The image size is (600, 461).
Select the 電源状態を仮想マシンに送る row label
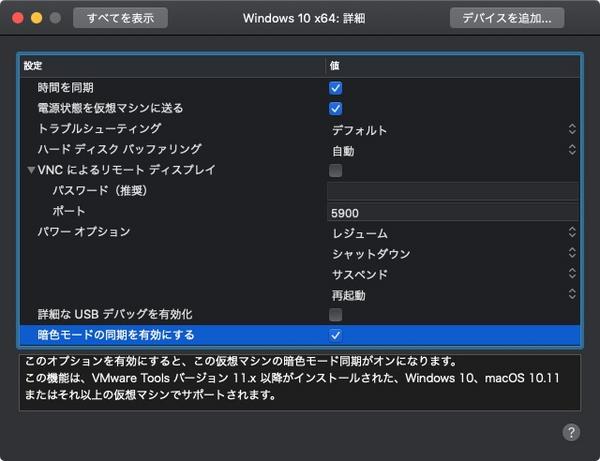click(x=110, y=108)
